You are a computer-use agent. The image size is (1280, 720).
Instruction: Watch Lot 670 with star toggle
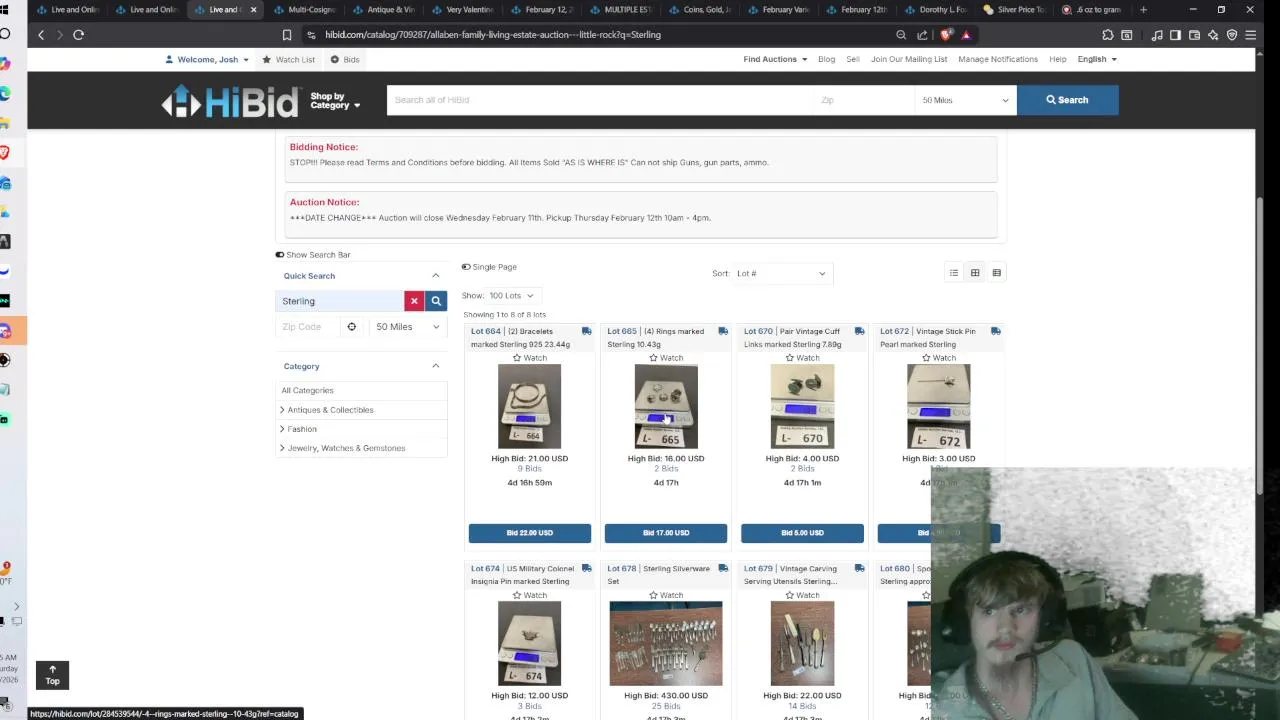click(x=802, y=358)
